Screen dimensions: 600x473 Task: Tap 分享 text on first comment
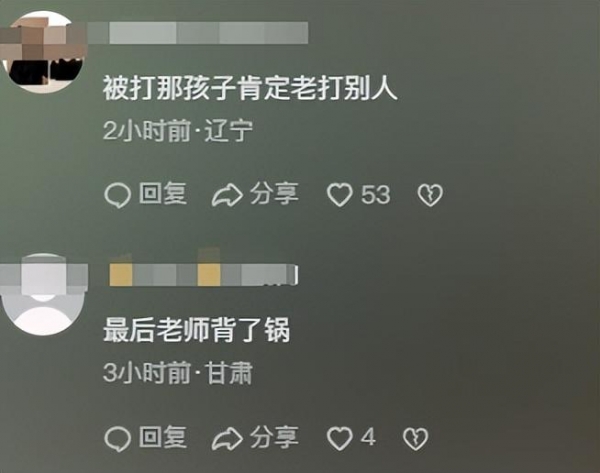[274, 194]
